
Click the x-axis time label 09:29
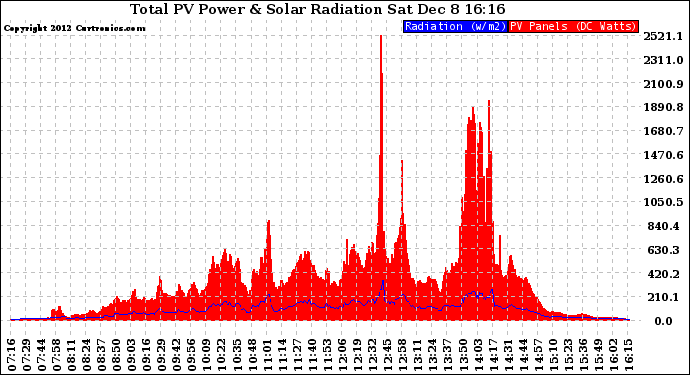[161, 354]
